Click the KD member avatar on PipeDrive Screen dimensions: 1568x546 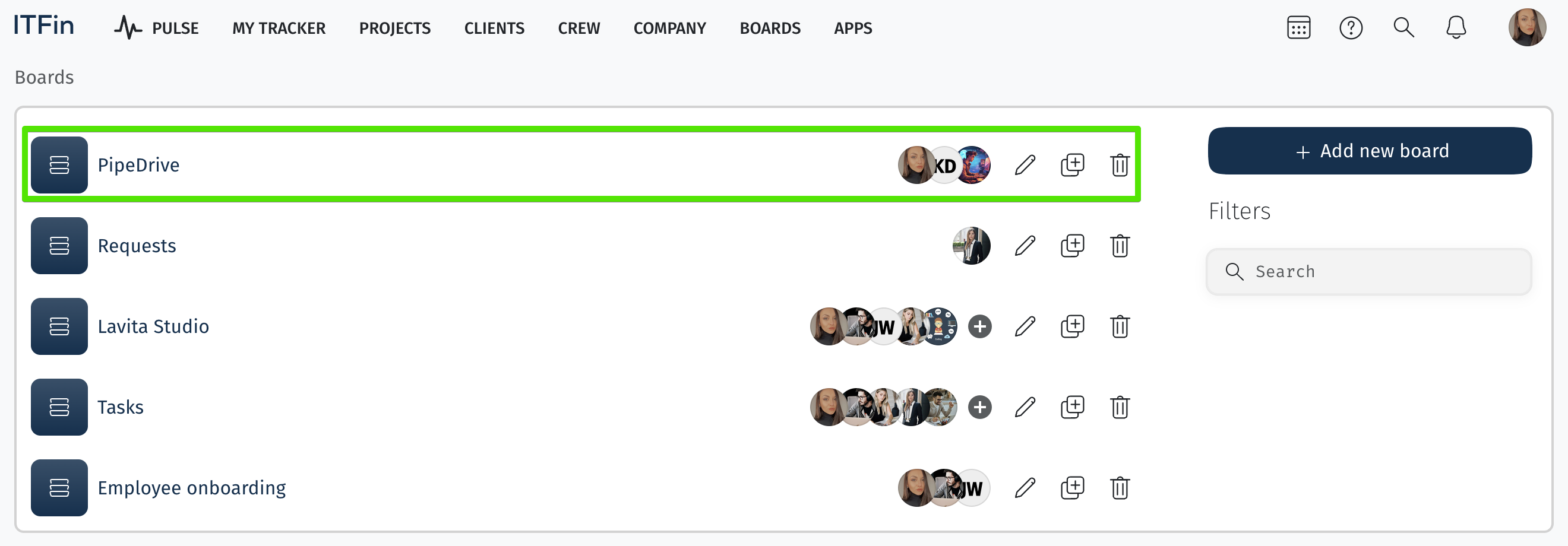pyautogui.click(x=946, y=166)
